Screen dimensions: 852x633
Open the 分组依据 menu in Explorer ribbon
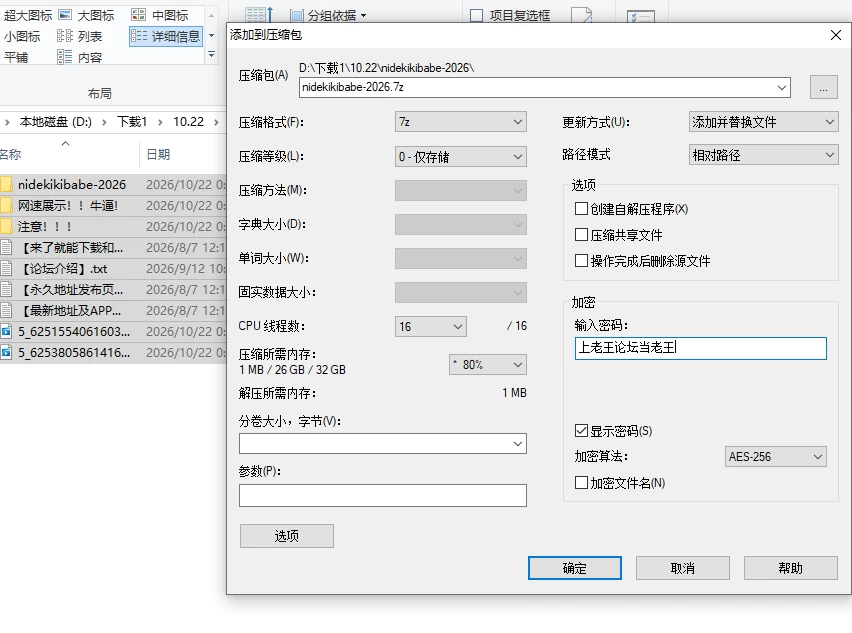click(329, 16)
